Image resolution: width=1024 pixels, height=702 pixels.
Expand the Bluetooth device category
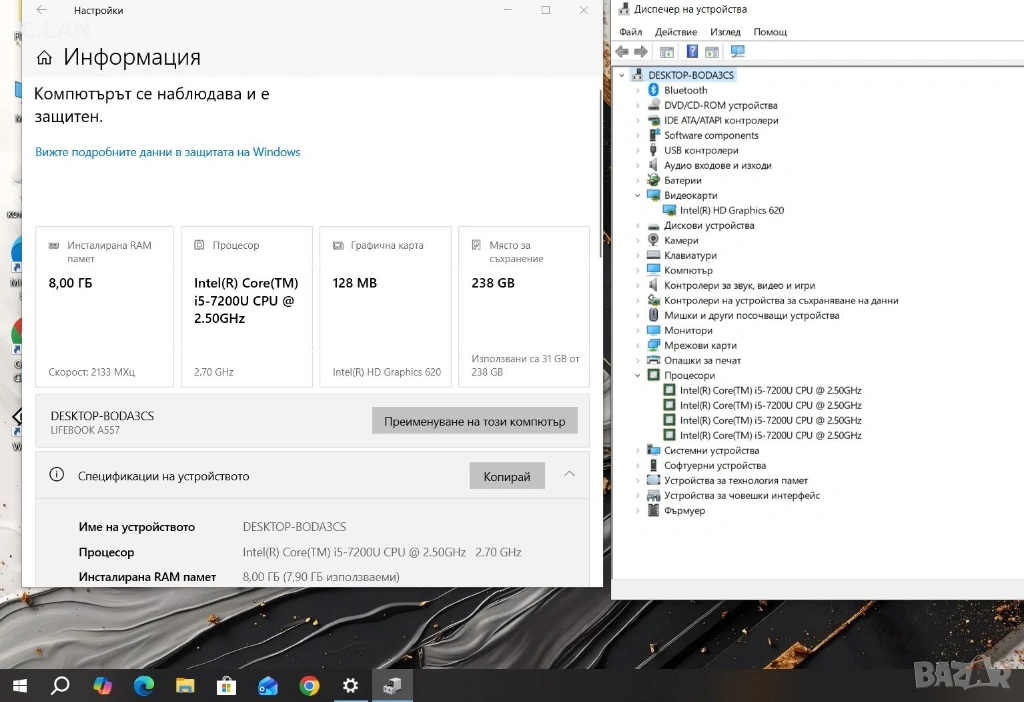point(638,90)
